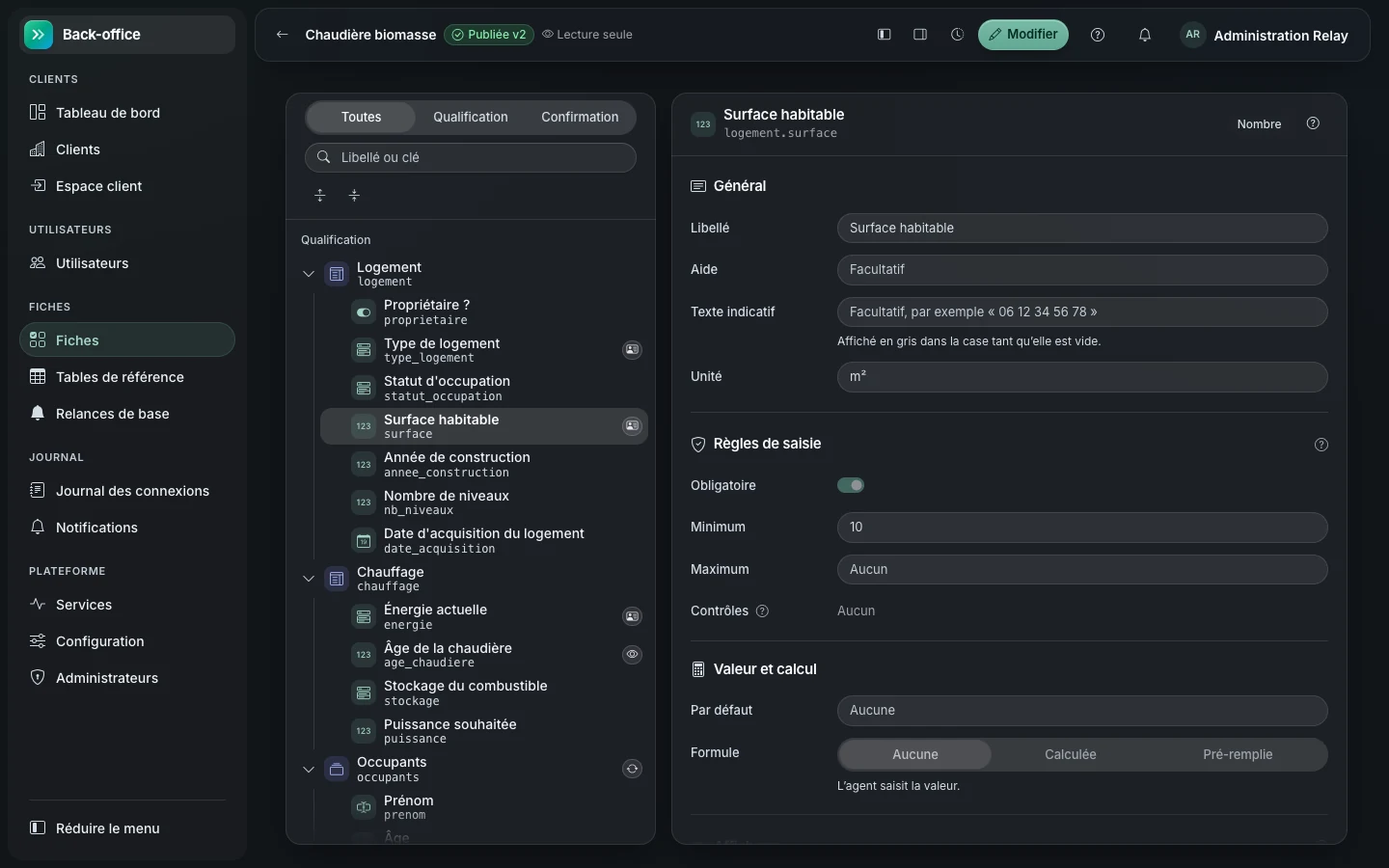This screenshot has height=868, width=1389.
Task: Collapse the Logement section chevron
Action: tap(309, 274)
